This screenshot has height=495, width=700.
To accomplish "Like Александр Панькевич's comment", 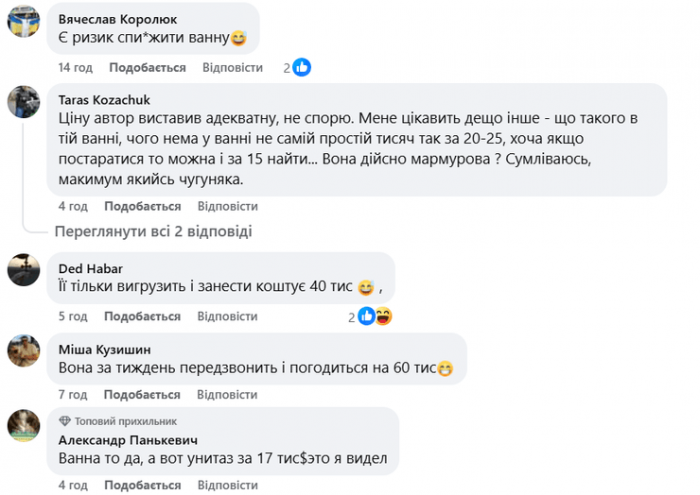I will tap(142, 485).
